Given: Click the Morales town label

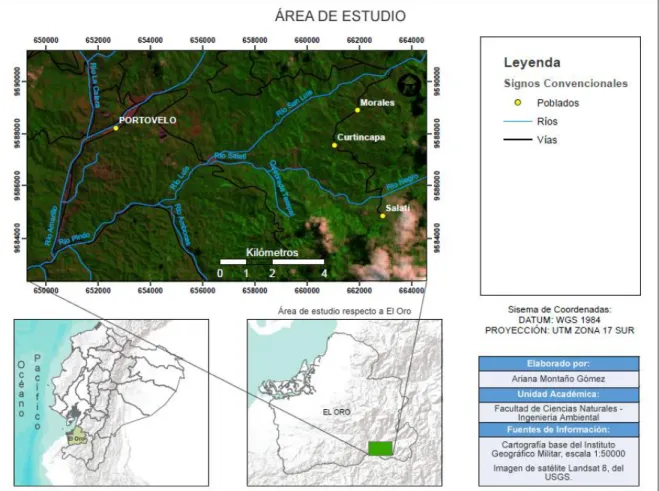Looking at the screenshot, I should [x=377, y=103].
